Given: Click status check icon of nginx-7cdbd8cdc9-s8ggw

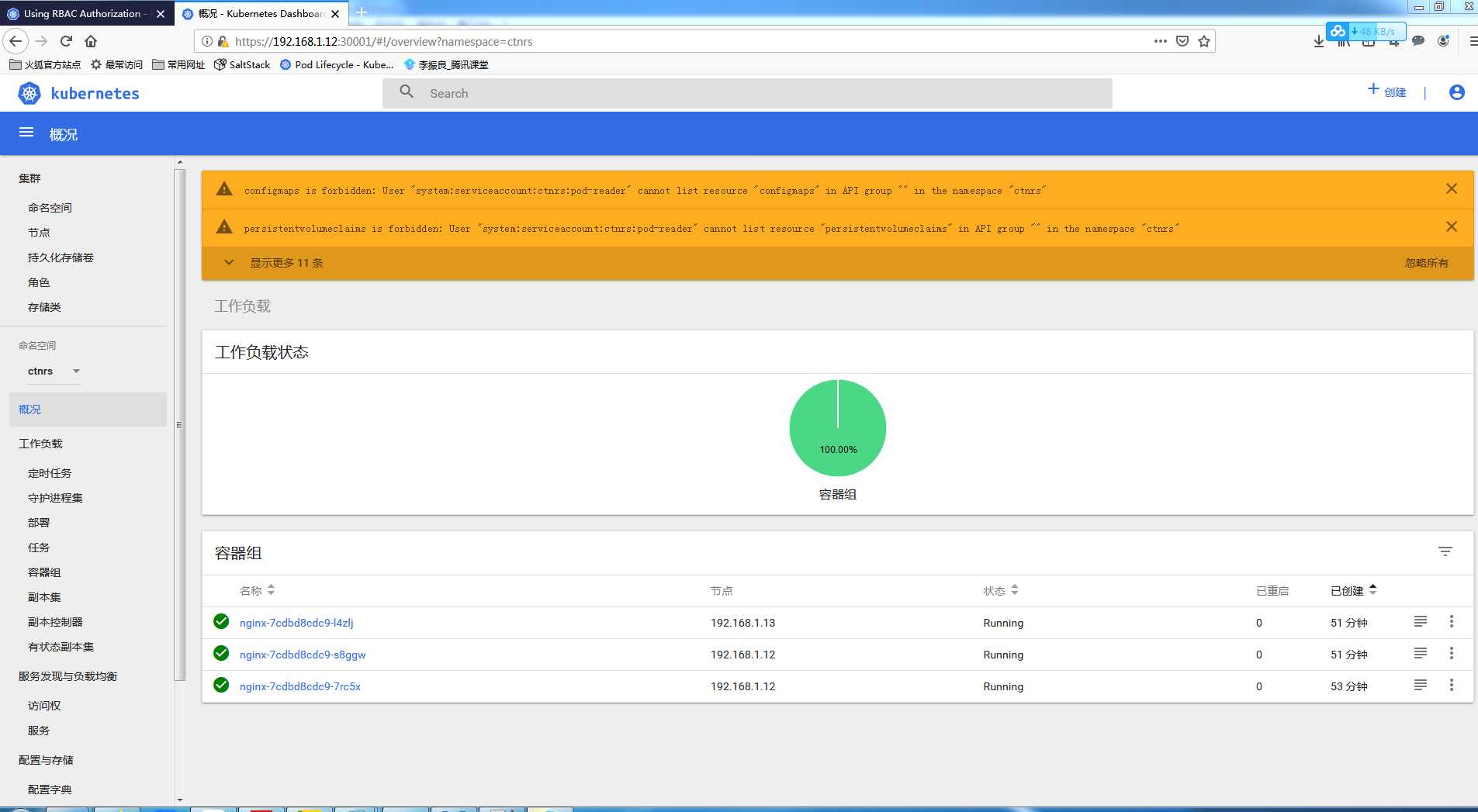Looking at the screenshot, I should tap(221, 653).
